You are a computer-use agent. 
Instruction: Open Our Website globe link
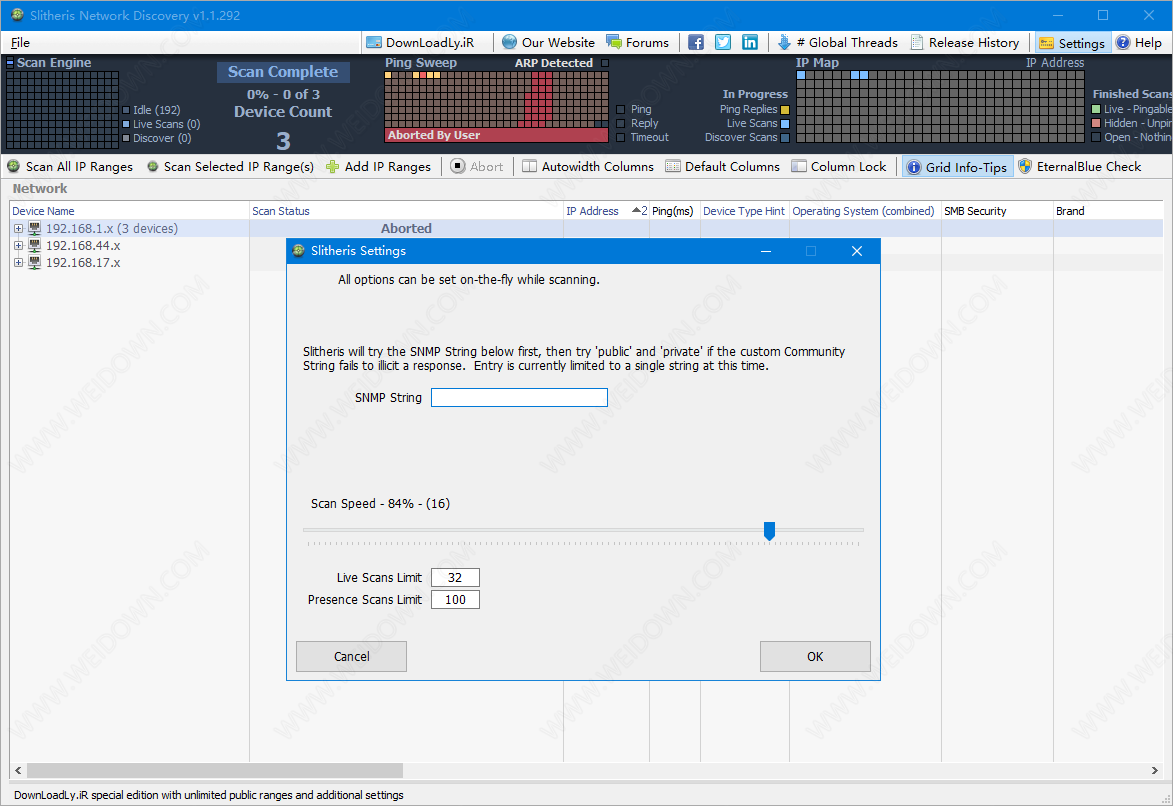pyautogui.click(x=548, y=43)
